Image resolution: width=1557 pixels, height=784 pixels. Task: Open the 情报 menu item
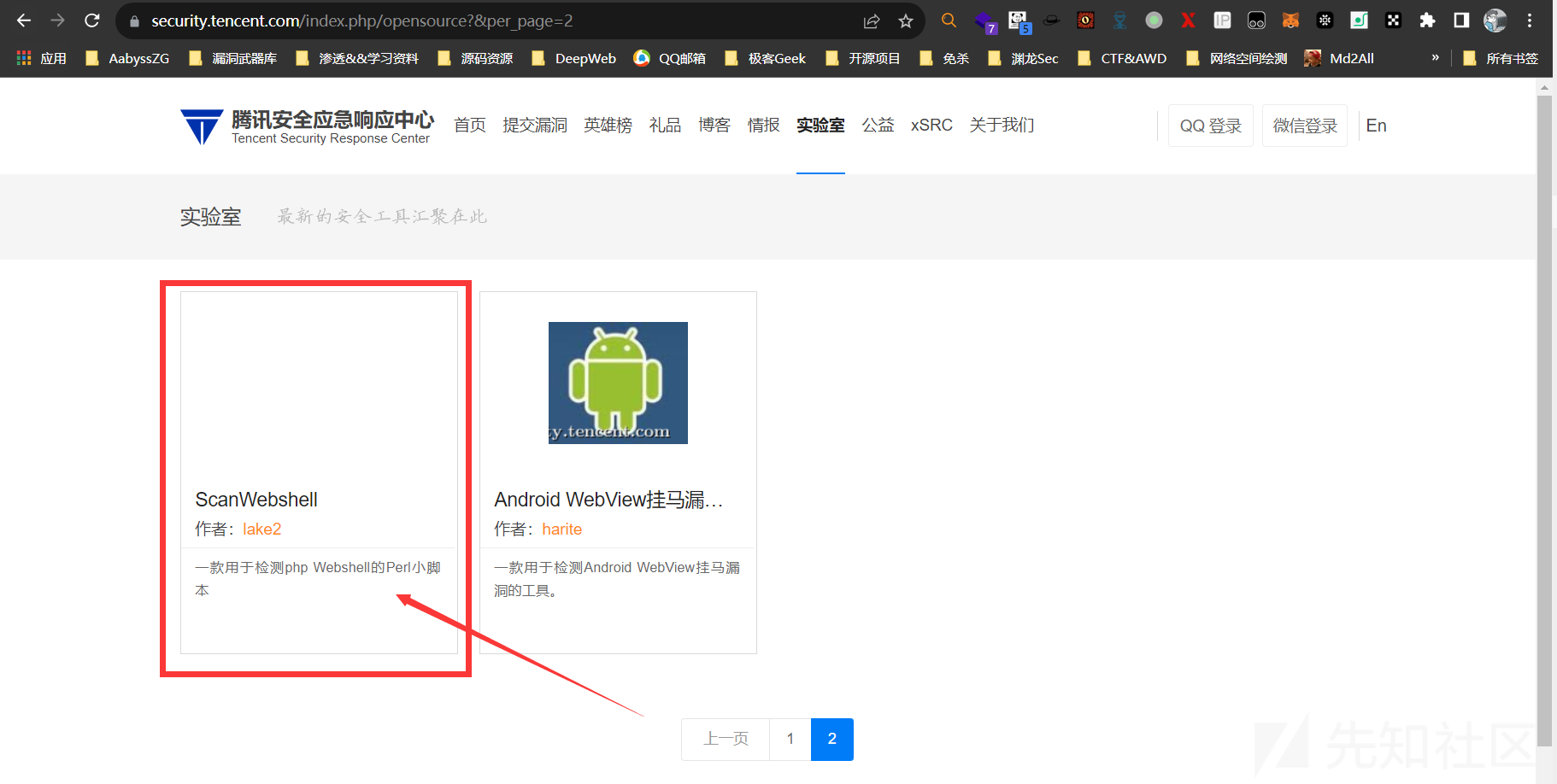pos(763,126)
